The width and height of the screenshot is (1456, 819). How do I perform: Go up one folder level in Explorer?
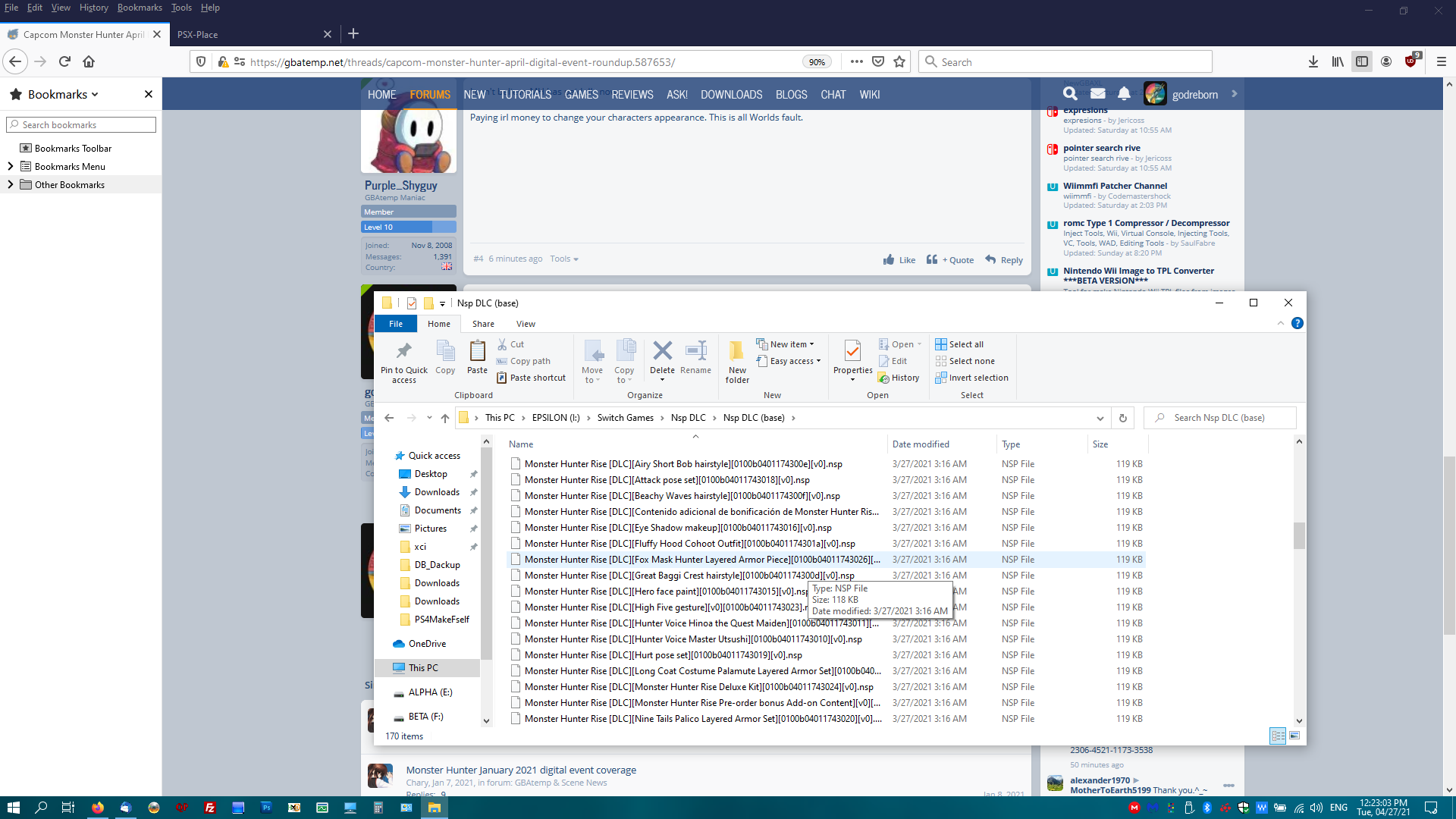[445, 418]
